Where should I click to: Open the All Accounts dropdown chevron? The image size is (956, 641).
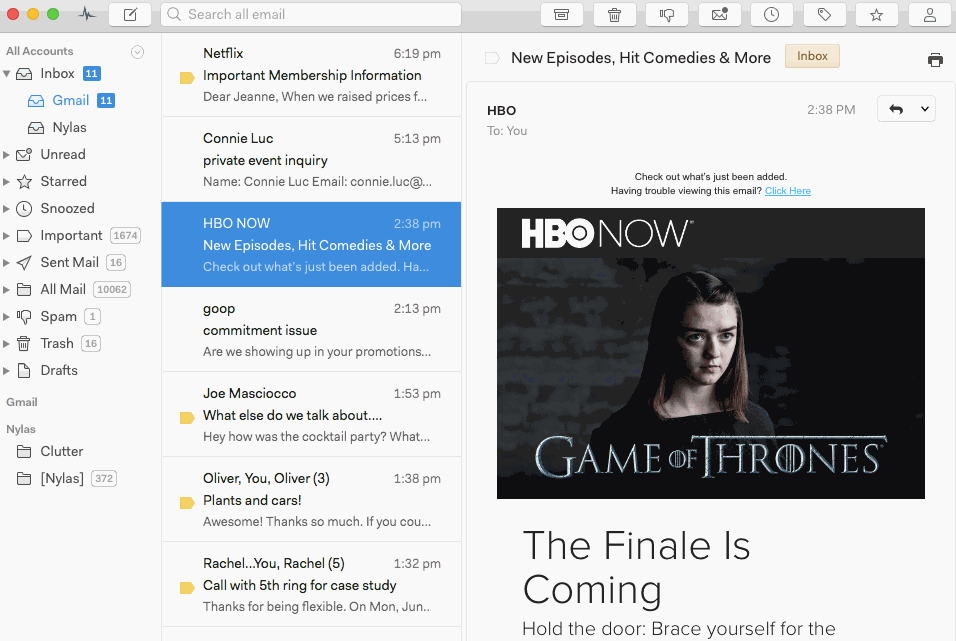click(x=138, y=52)
